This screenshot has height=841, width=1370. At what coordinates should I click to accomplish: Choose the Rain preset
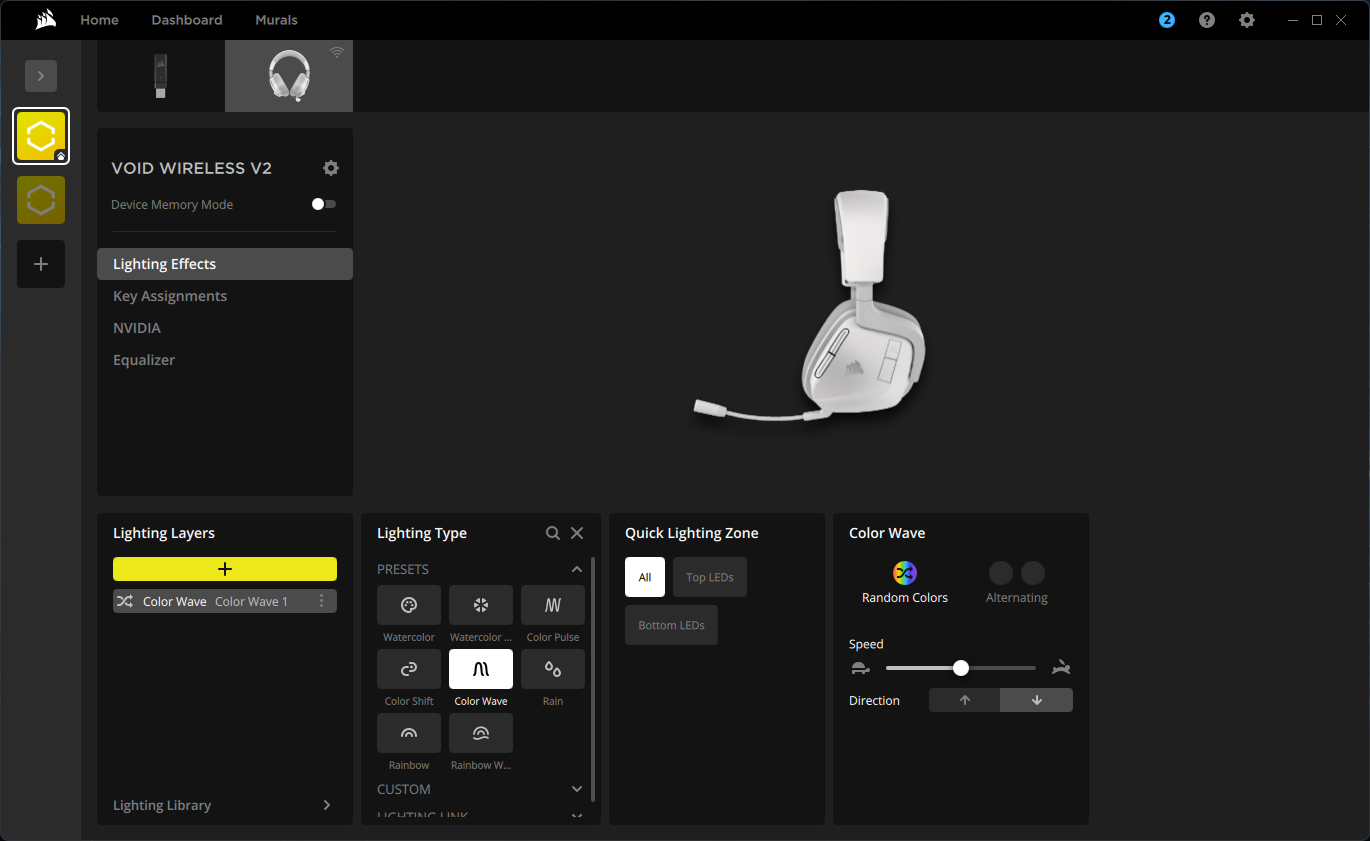point(553,669)
